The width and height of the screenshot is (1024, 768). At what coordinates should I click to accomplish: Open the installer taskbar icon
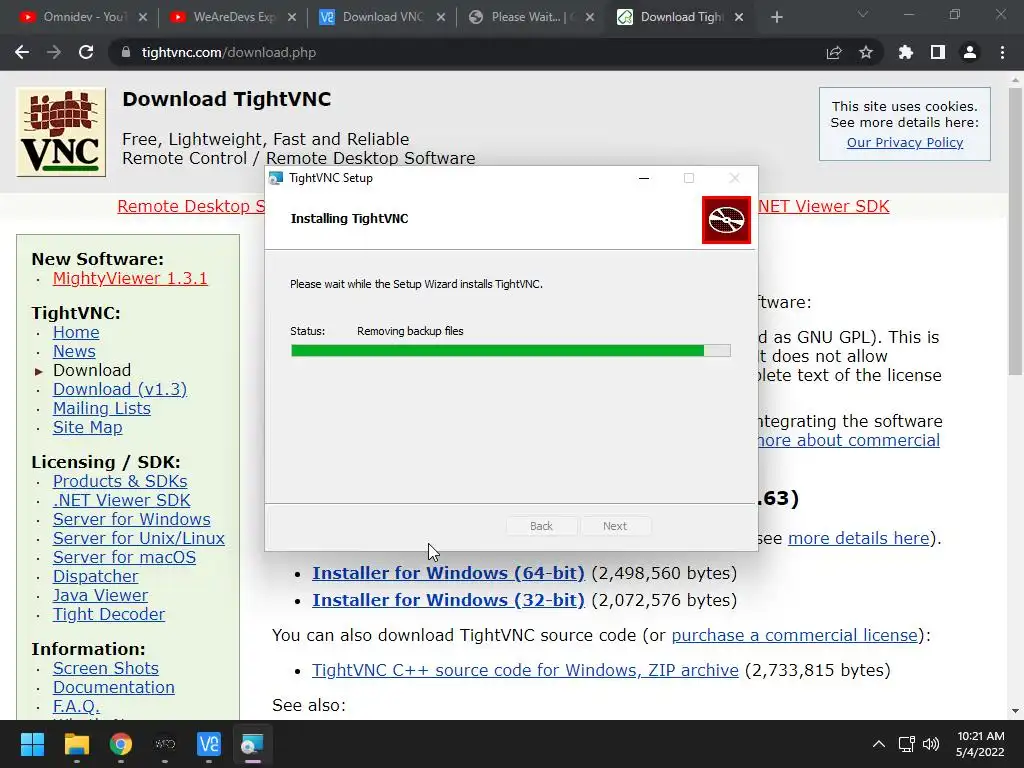[x=252, y=744]
